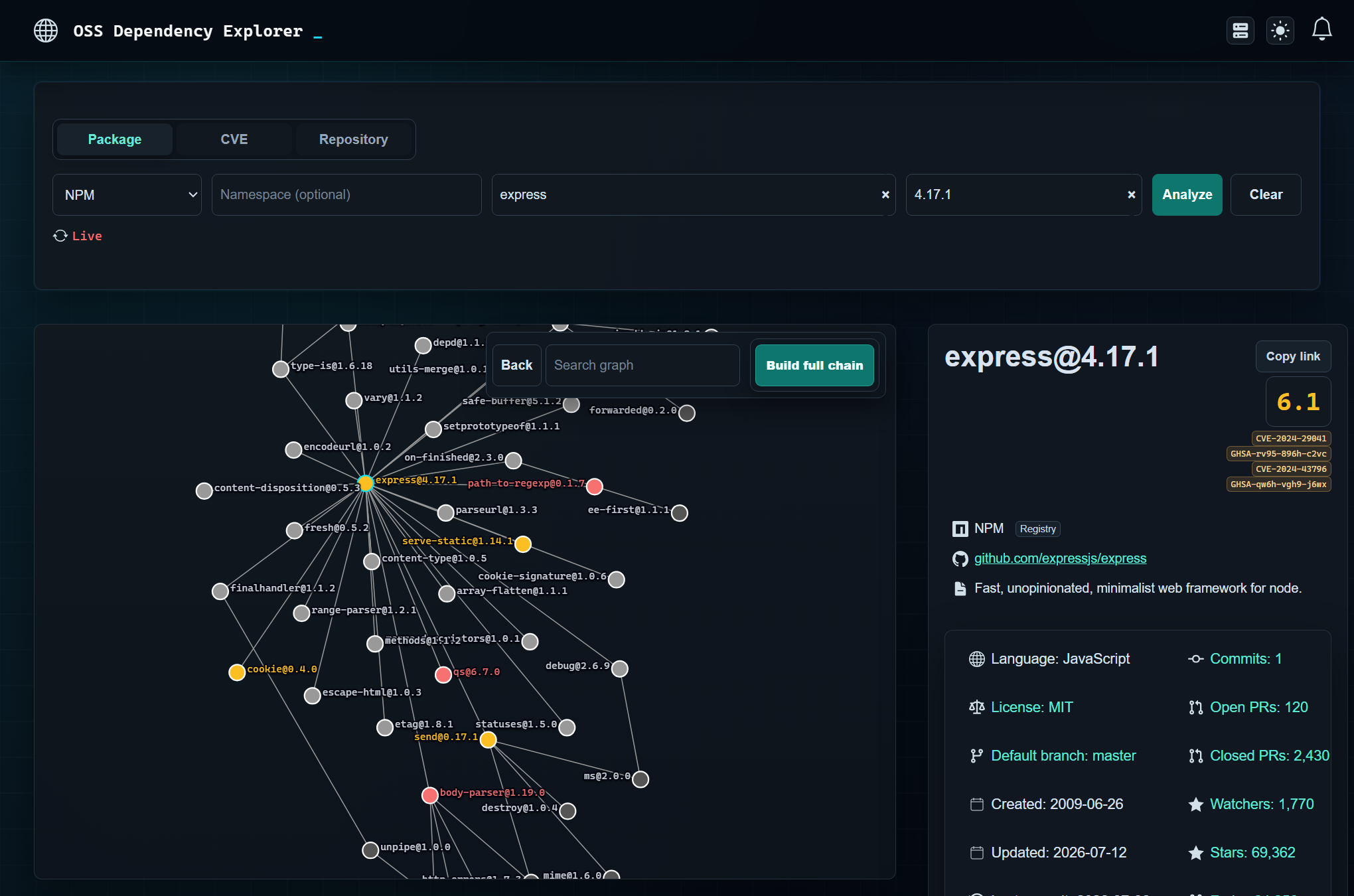Open the CVE-2024-43796 badge
Screen dimensions: 1354x896
[1291, 469]
